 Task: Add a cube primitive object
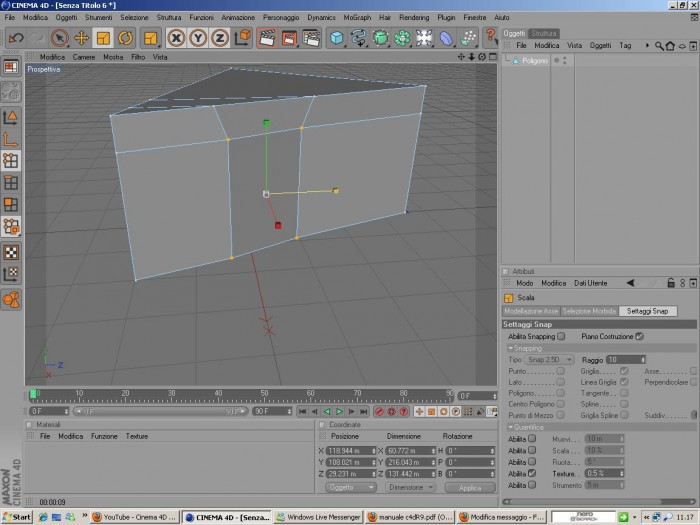tap(337, 38)
